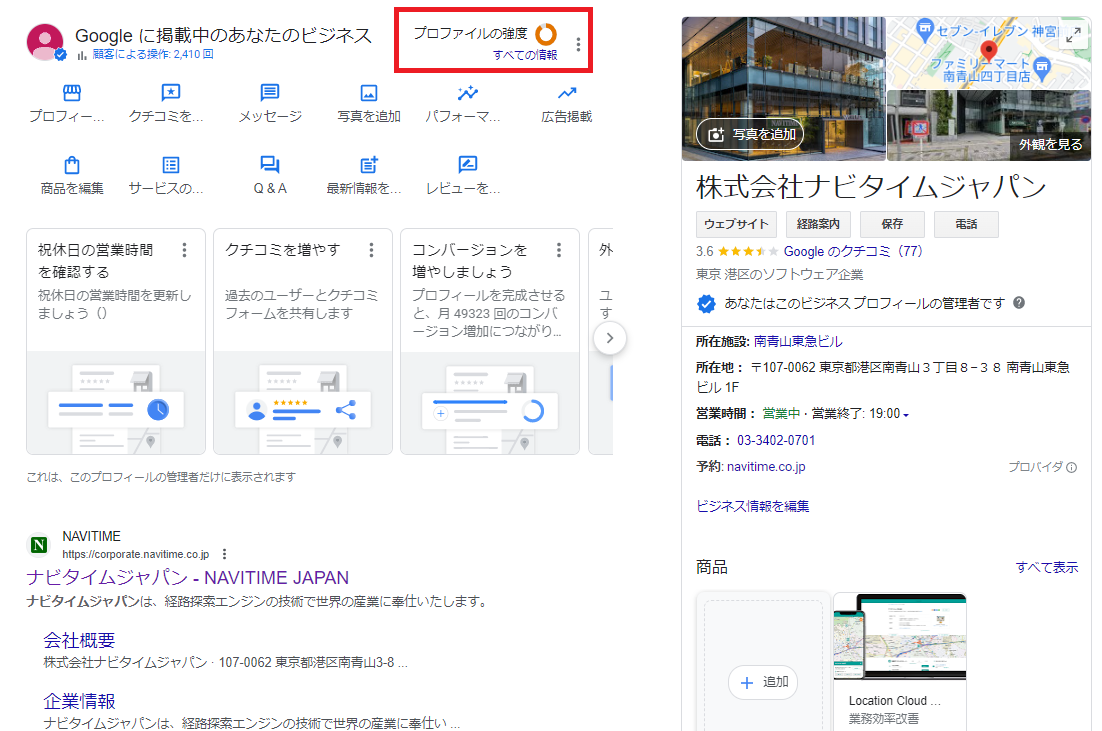Click the ウェブサイト button
This screenshot has height=731, width=1102.
737,224
